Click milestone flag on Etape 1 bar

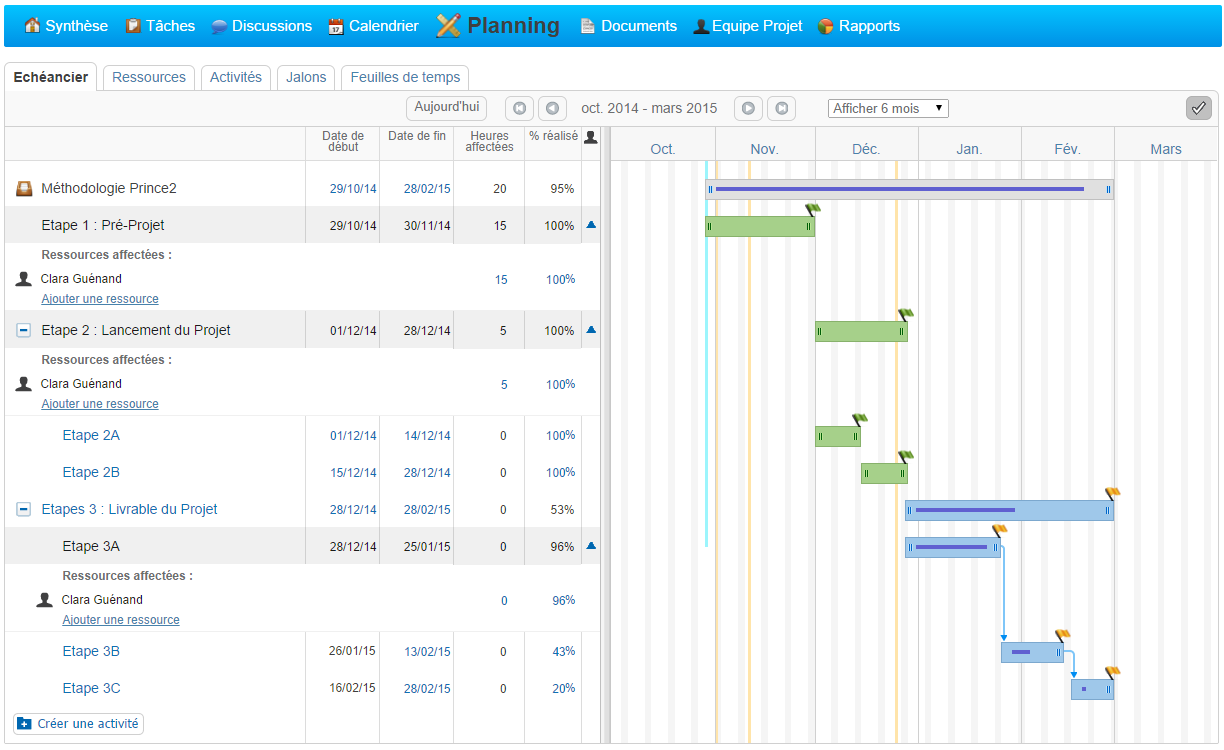tap(813, 209)
